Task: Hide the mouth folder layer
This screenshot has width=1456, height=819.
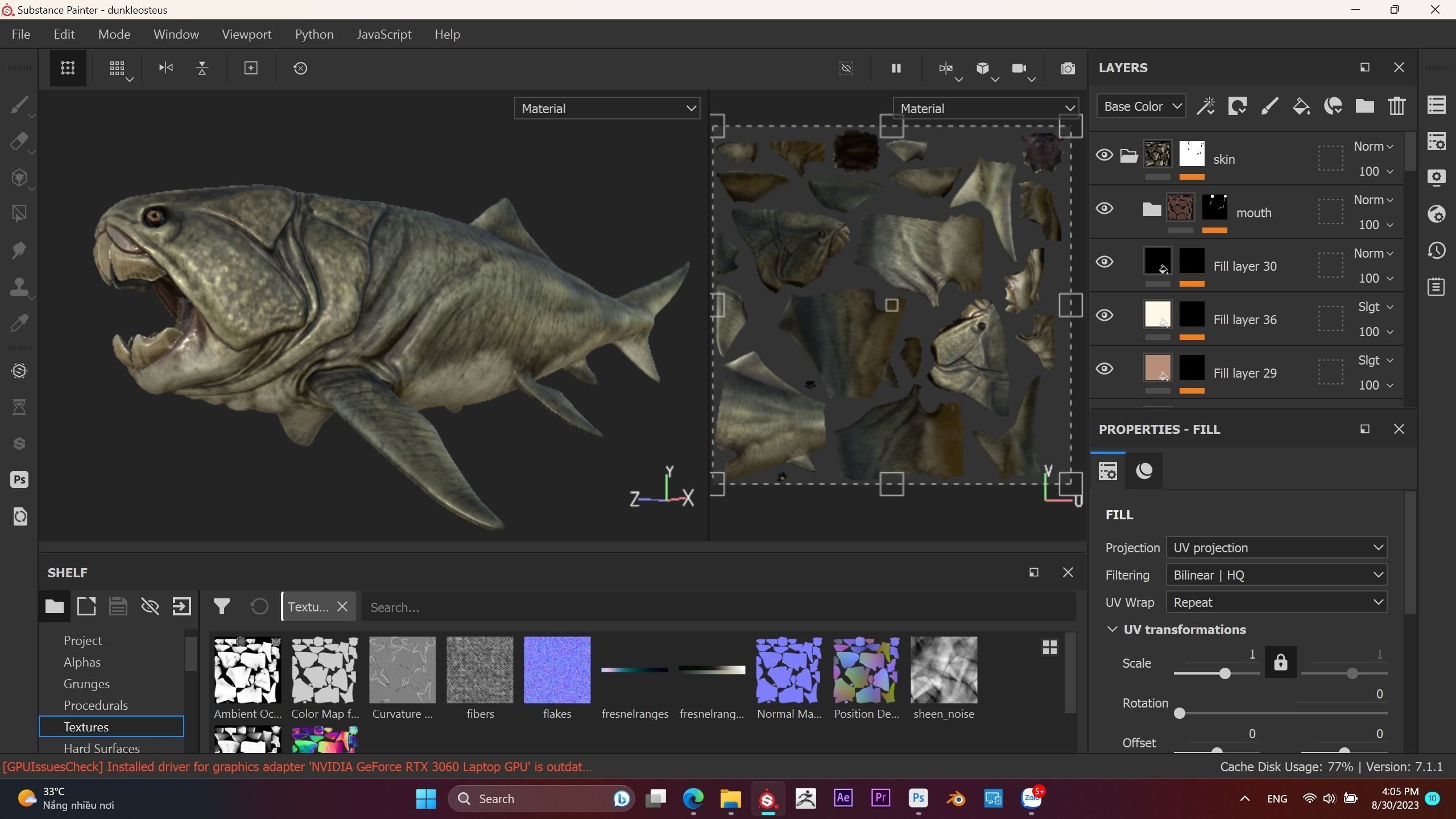Action: pyautogui.click(x=1105, y=208)
